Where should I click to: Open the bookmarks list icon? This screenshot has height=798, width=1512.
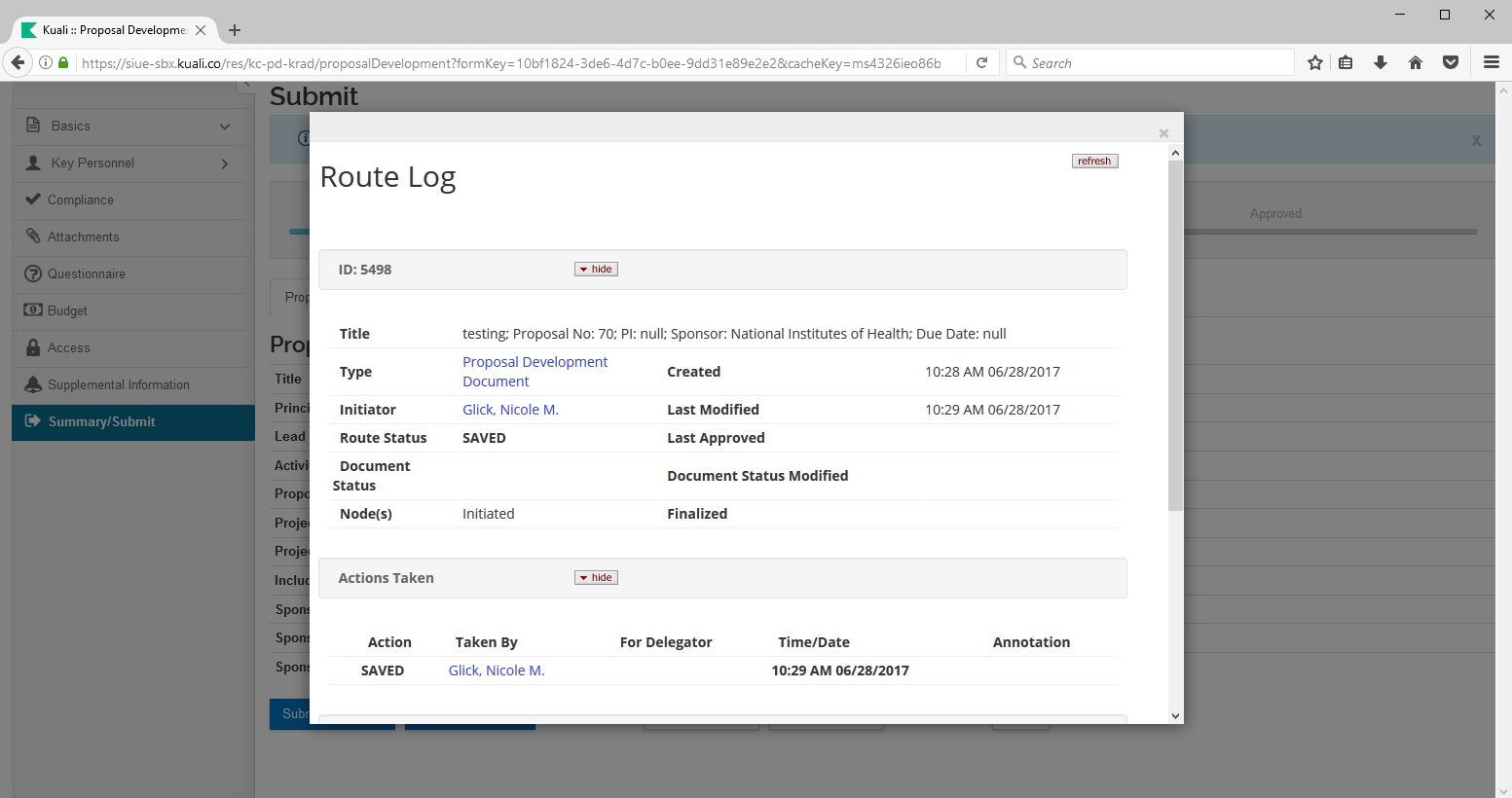[x=1346, y=63]
